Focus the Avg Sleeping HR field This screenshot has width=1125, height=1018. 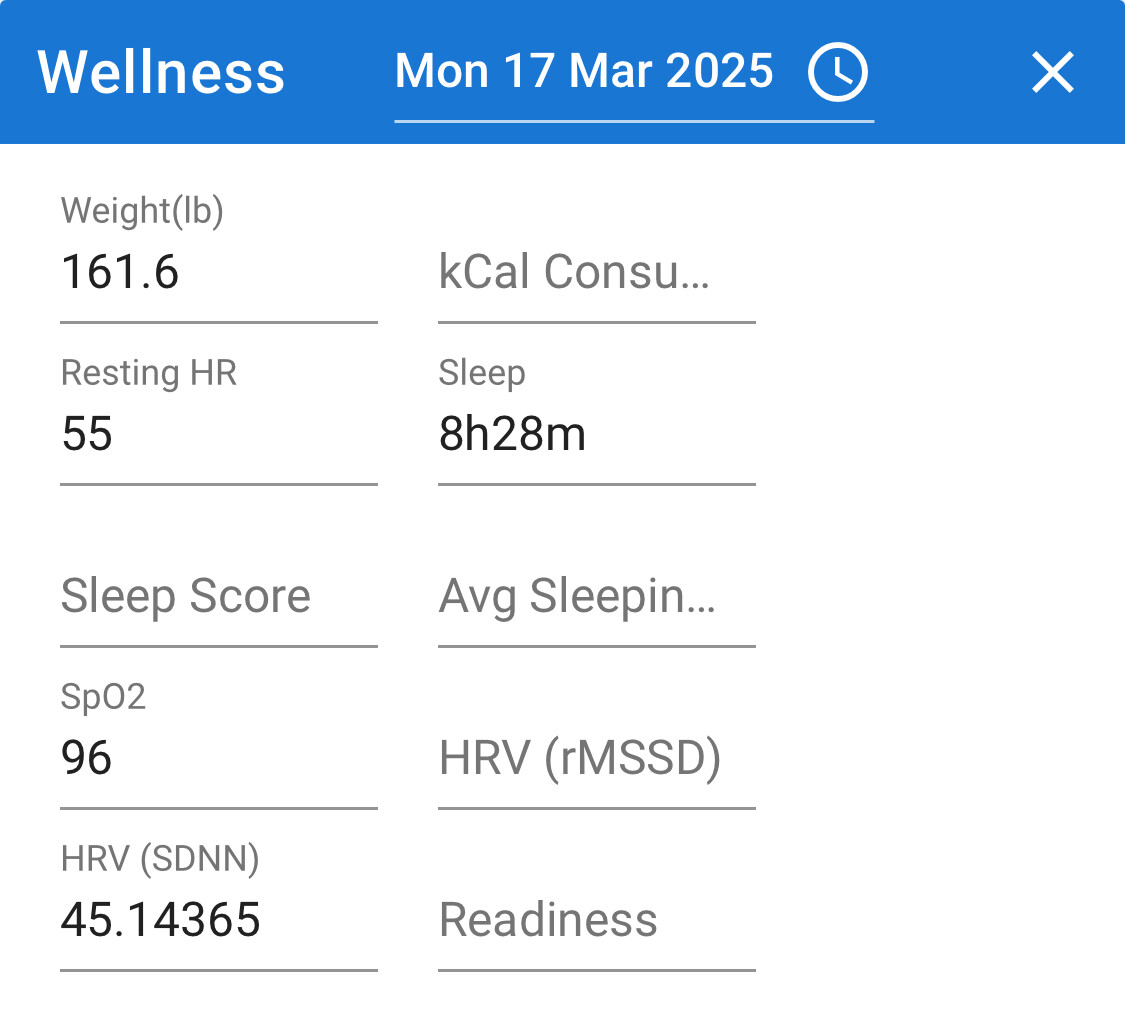[597, 596]
